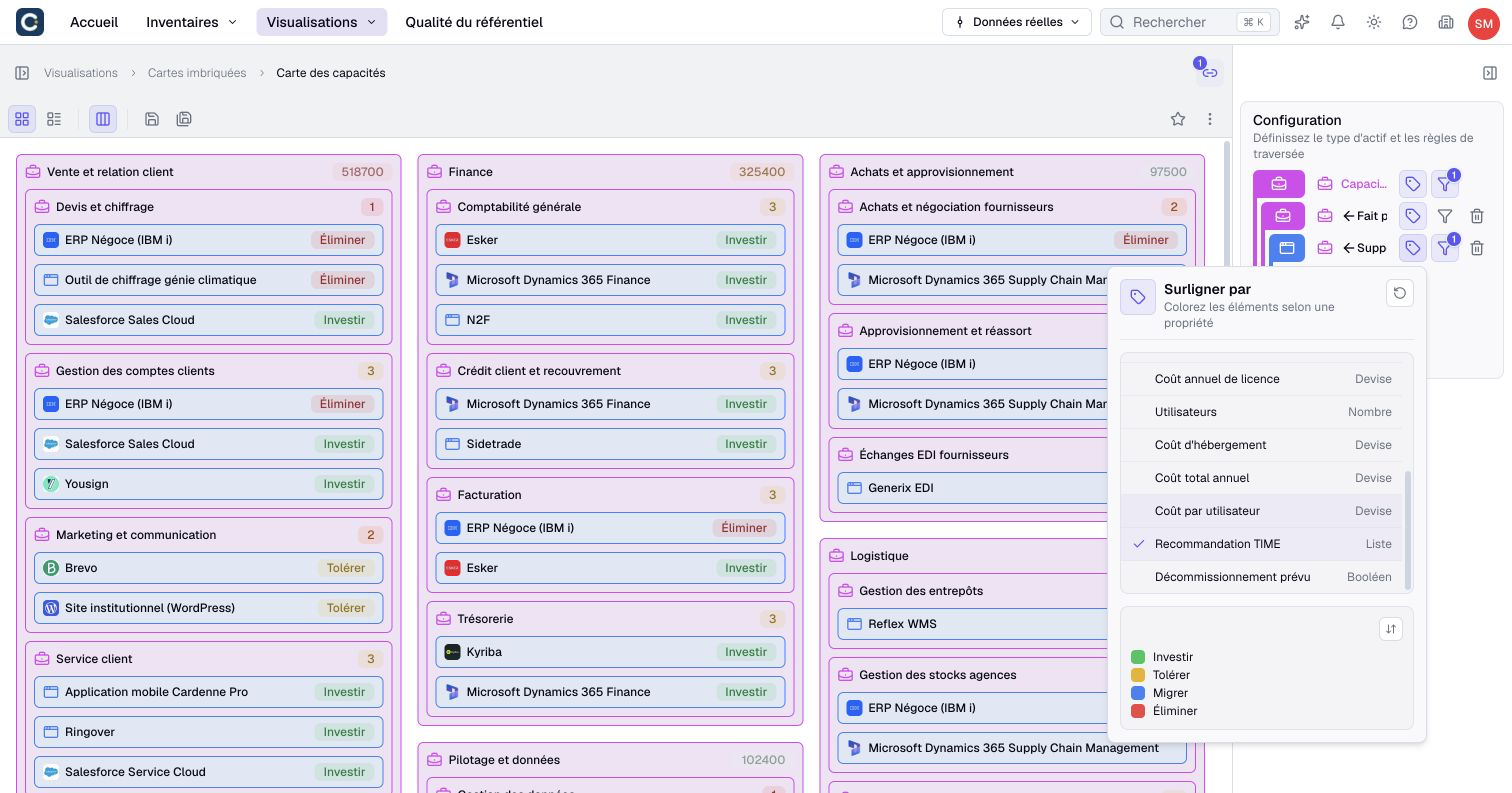The image size is (1512, 793).
Task: Open the help question mark icon
Action: 1410,22
